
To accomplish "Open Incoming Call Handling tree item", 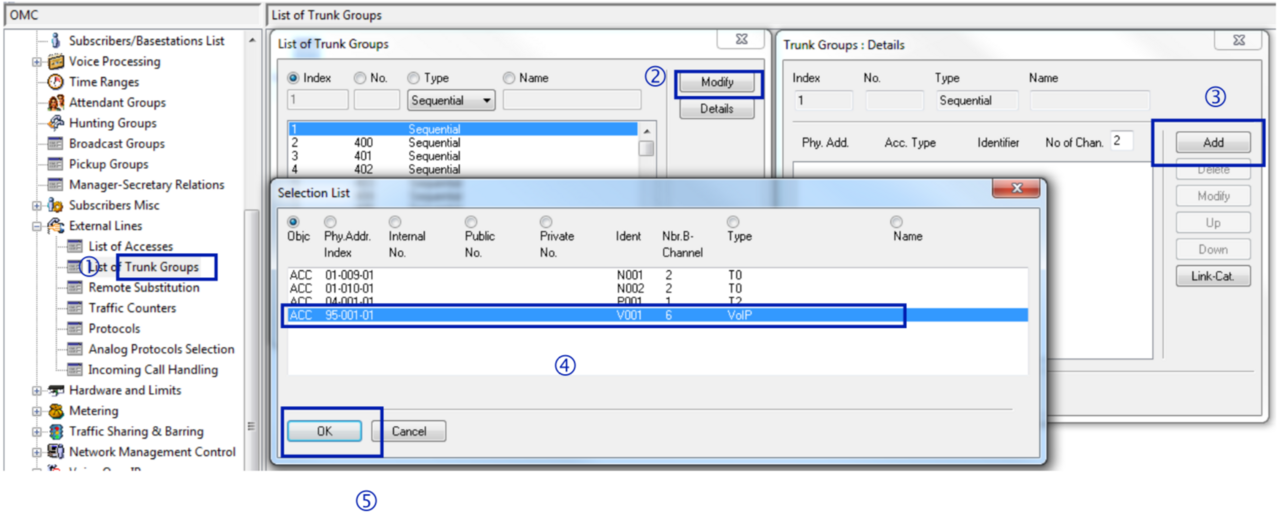I will 152,370.
